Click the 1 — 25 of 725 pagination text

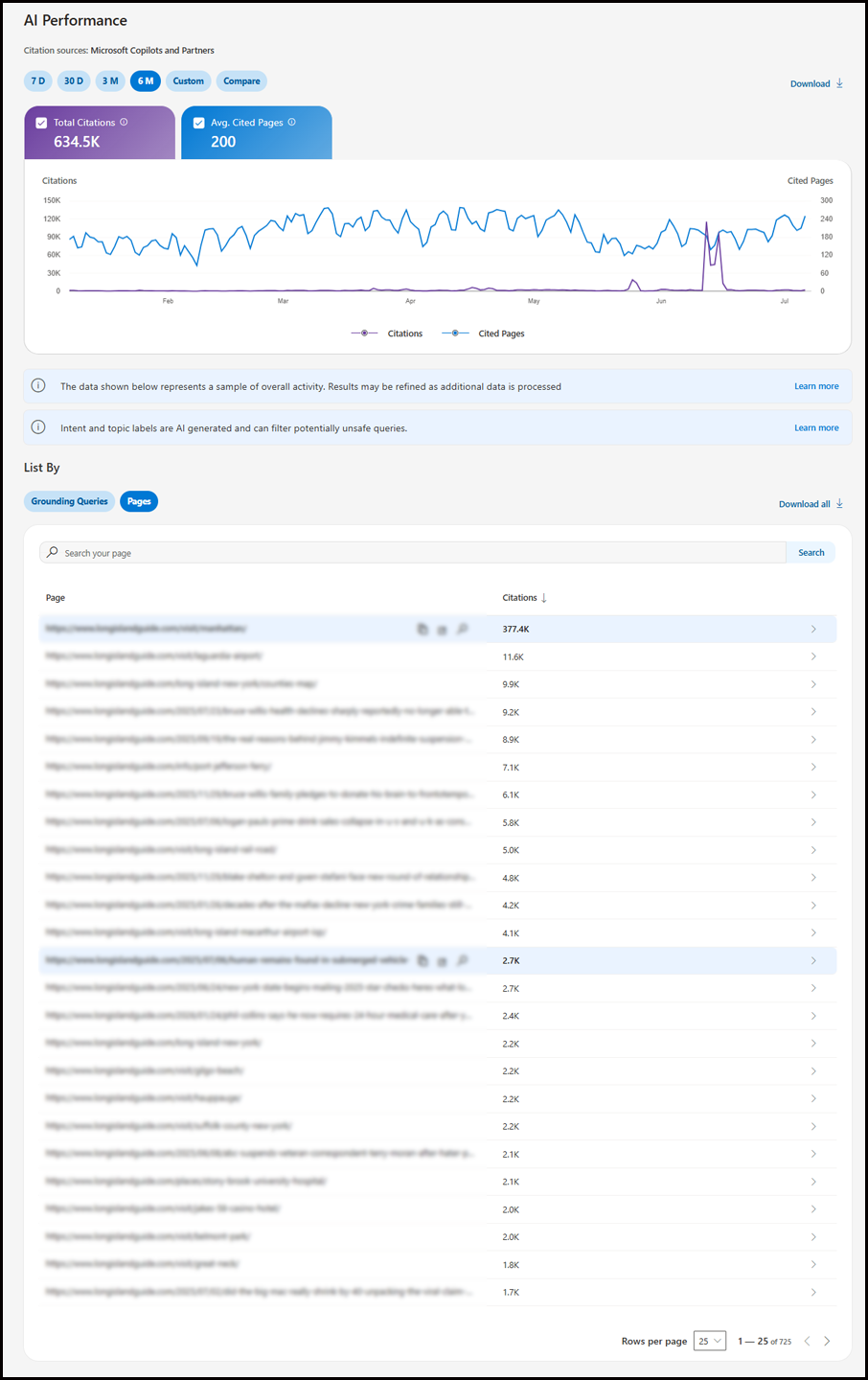pyautogui.click(x=765, y=1342)
